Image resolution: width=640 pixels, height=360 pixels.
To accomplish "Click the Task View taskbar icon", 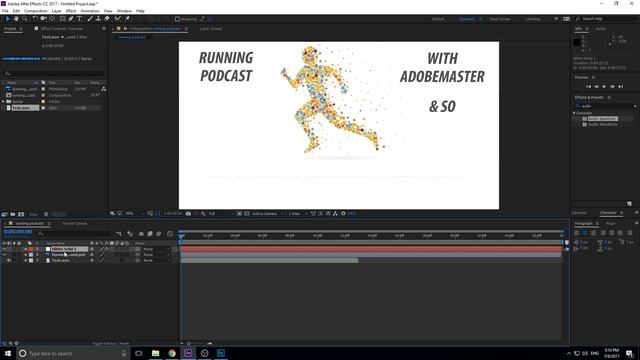I will pos(139,353).
